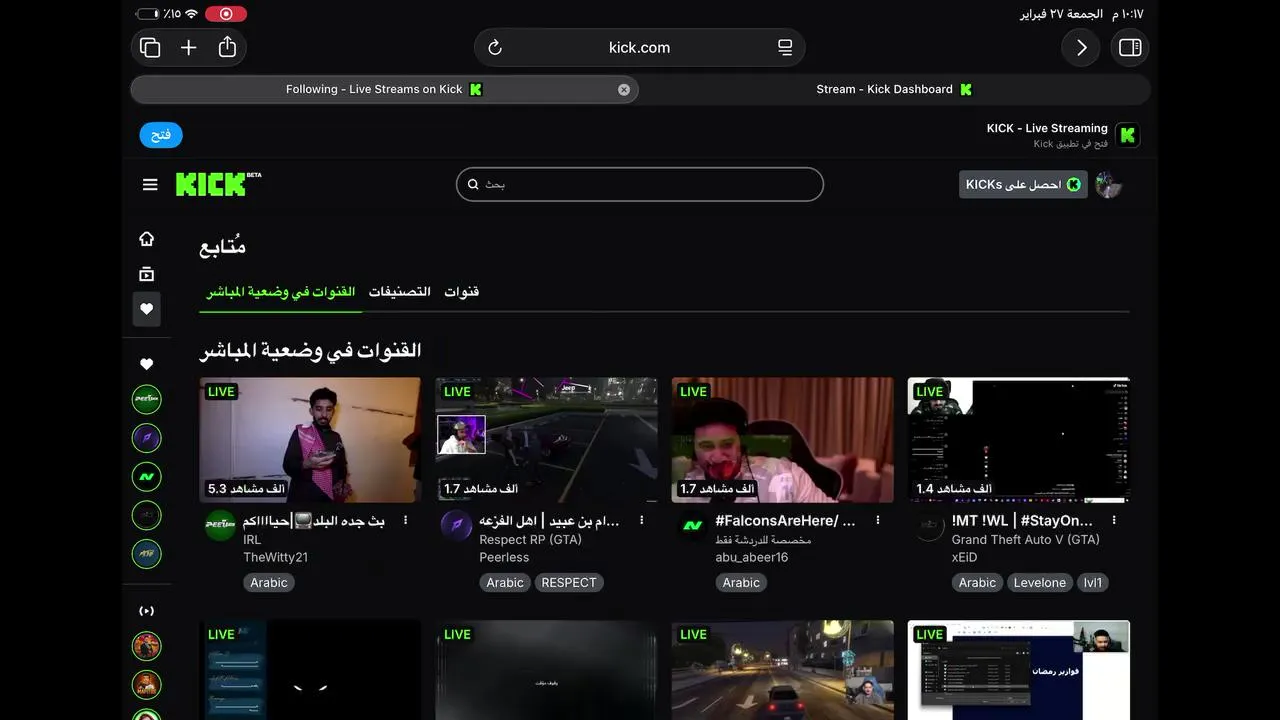Open the page reader menu icon
Viewport: 1280px width, 720px height.
[x=785, y=47]
